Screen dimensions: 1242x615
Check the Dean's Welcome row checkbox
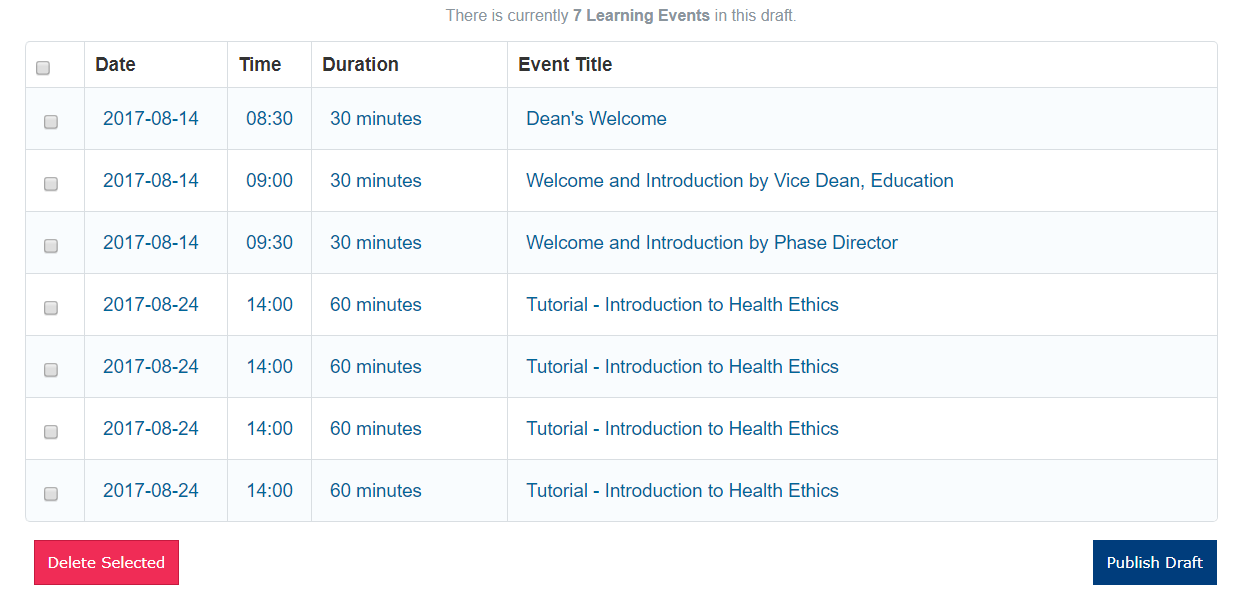[51, 122]
